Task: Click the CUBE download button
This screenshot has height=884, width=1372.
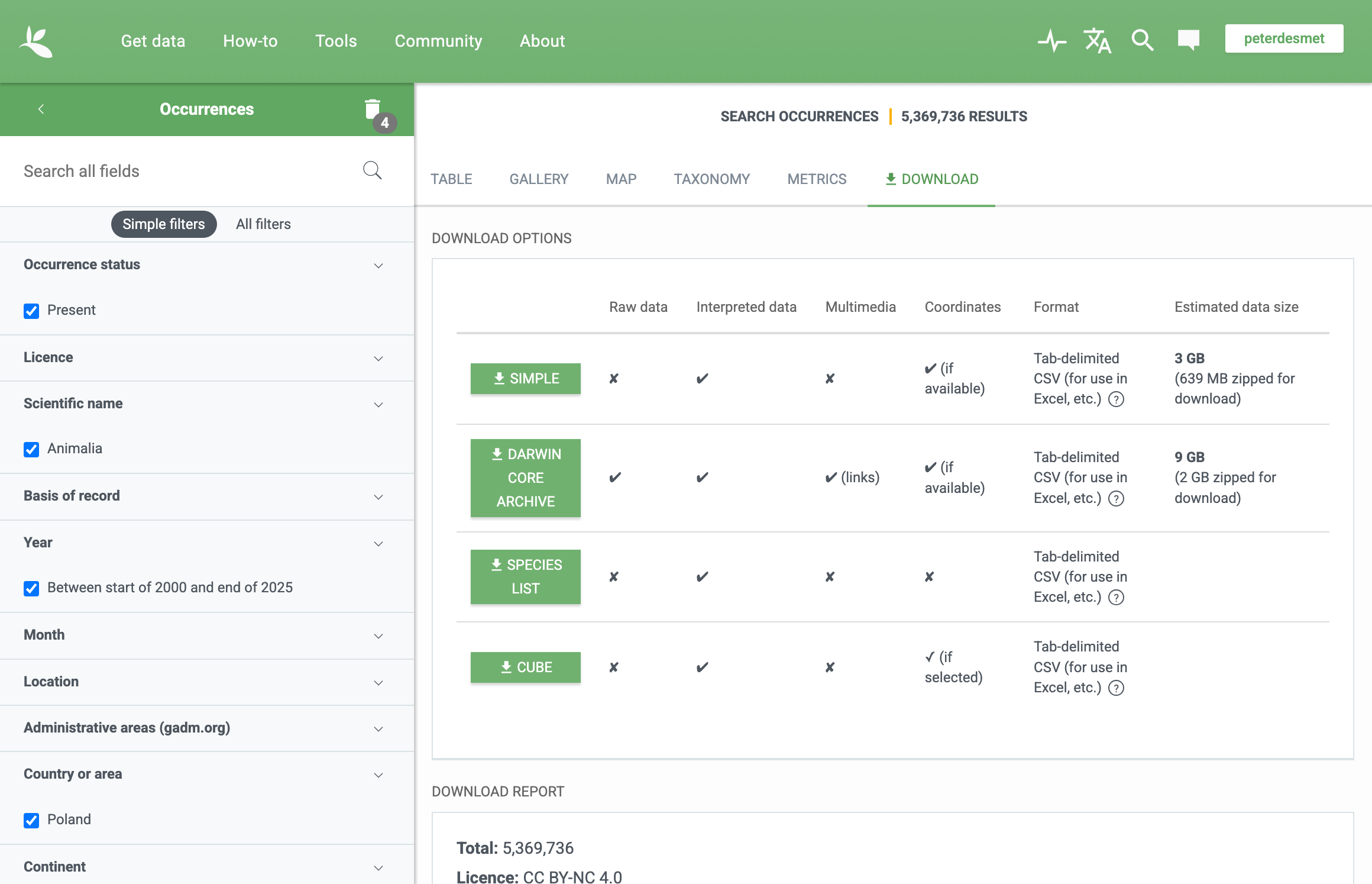Action: pos(526,667)
